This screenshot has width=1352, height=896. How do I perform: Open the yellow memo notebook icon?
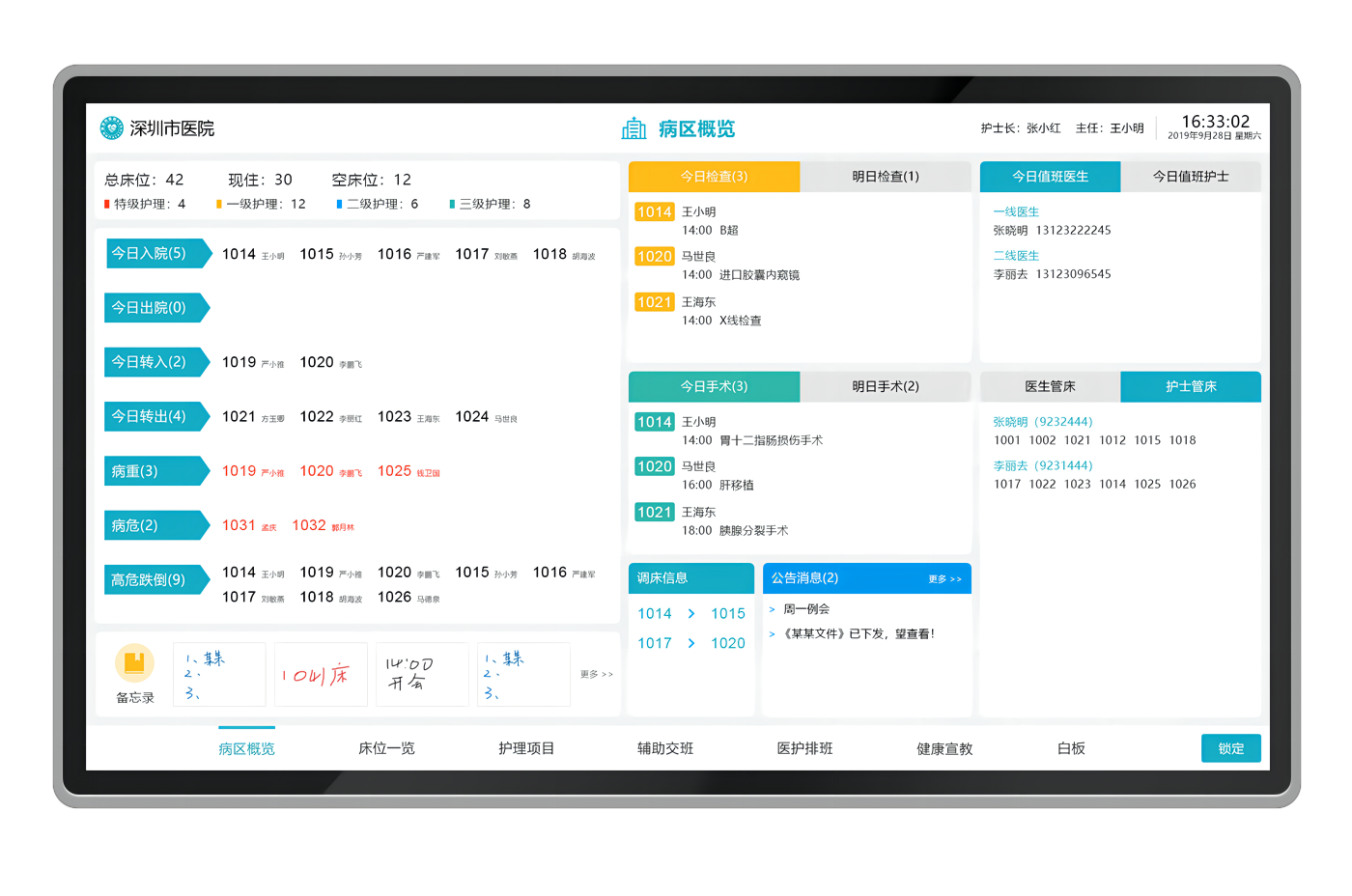pyautogui.click(x=134, y=662)
